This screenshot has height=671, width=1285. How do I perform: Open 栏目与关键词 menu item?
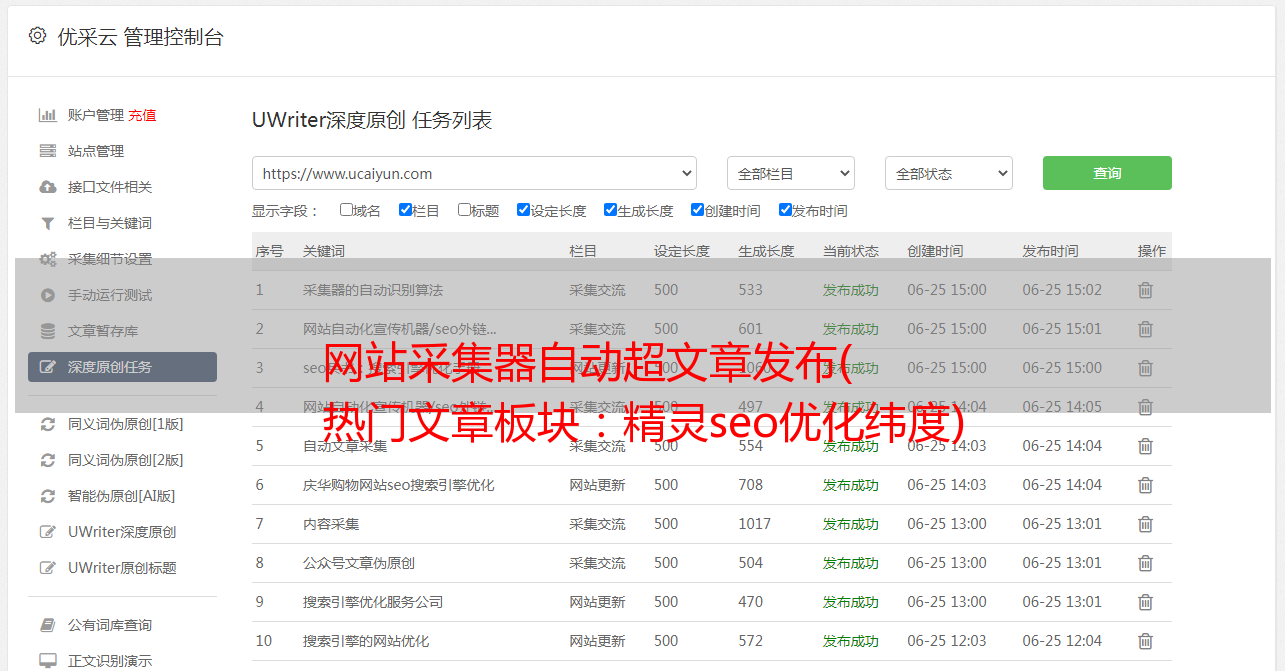tap(110, 223)
